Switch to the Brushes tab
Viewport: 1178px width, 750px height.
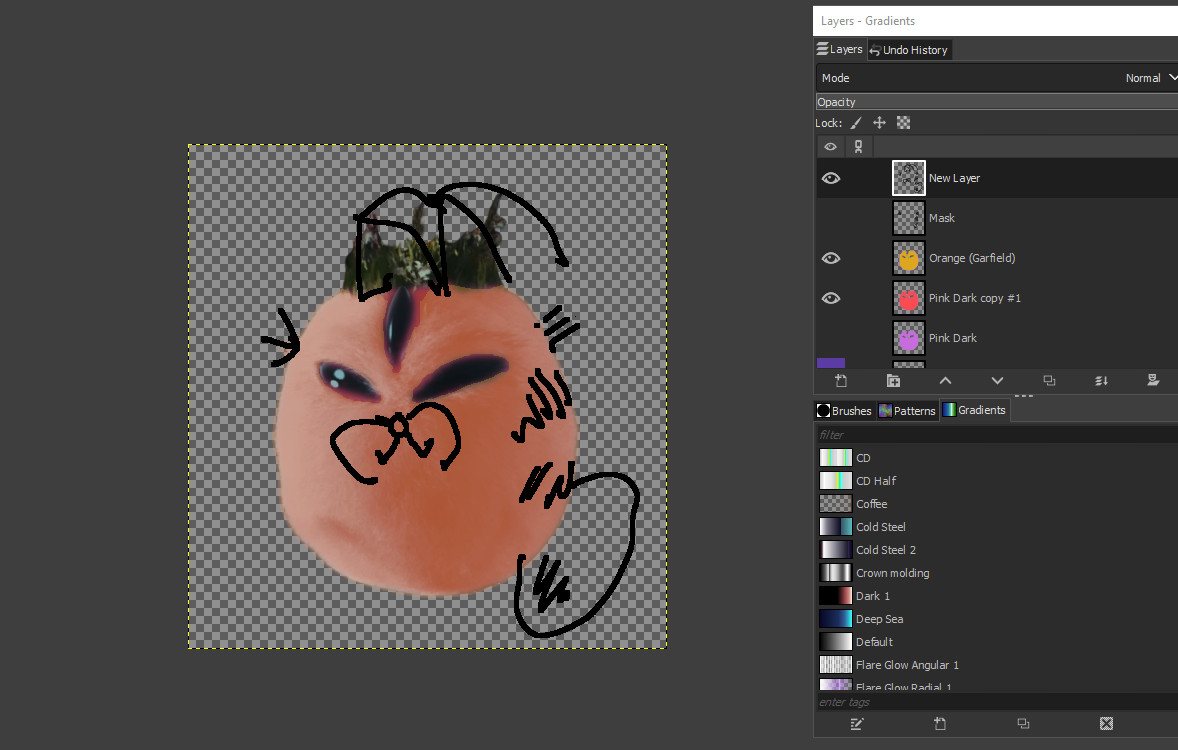coord(844,410)
